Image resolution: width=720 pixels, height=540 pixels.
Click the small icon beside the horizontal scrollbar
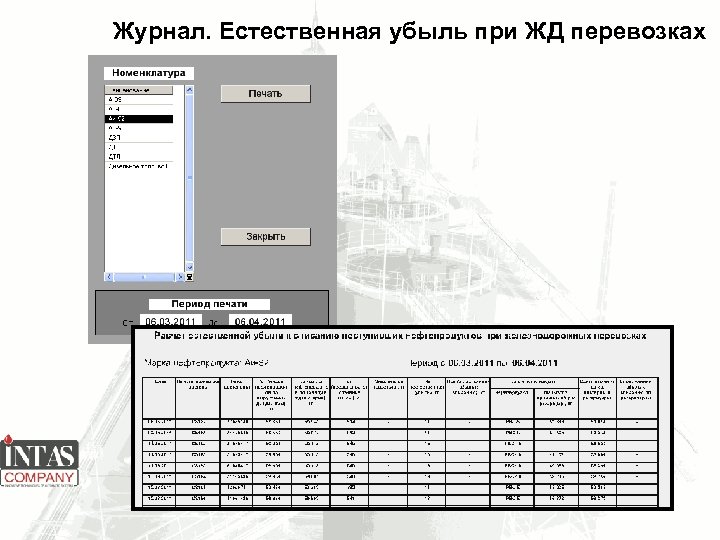click(x=189, y=277)
